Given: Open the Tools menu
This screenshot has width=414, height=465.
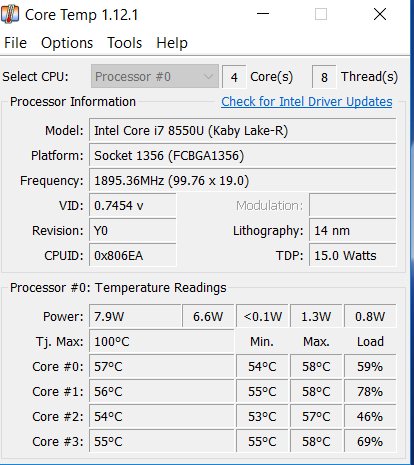Looking at the screenshot, I should point(124,43).
